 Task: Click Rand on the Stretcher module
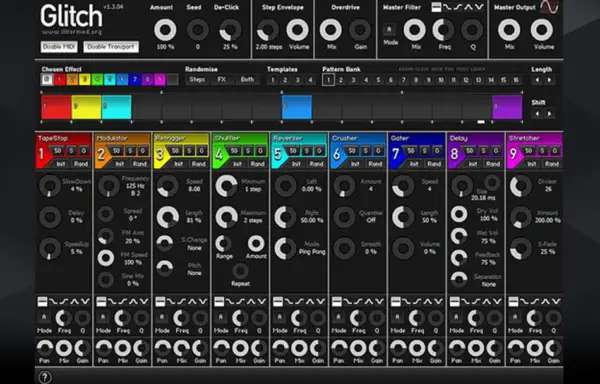552,164
